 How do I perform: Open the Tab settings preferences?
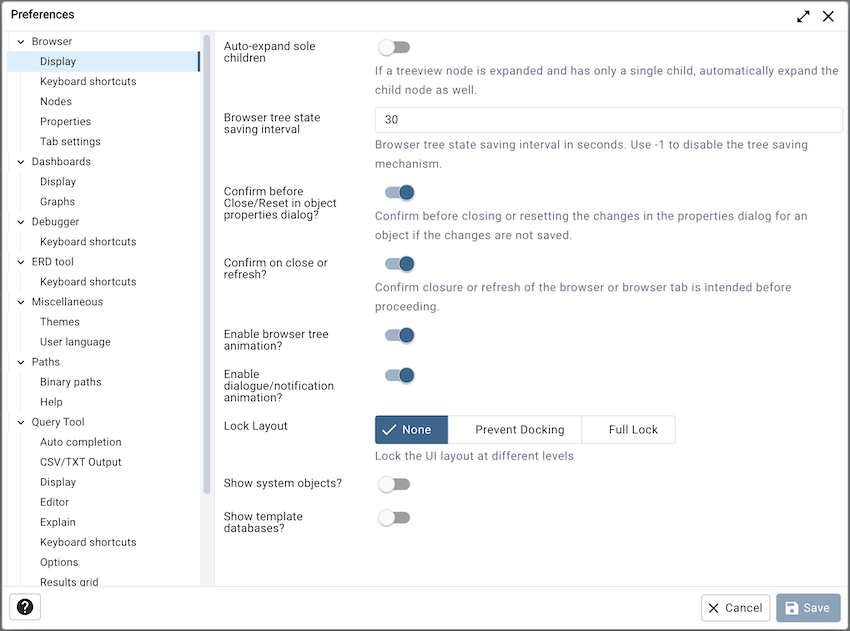pyautogui.click(x=70, y=141)
